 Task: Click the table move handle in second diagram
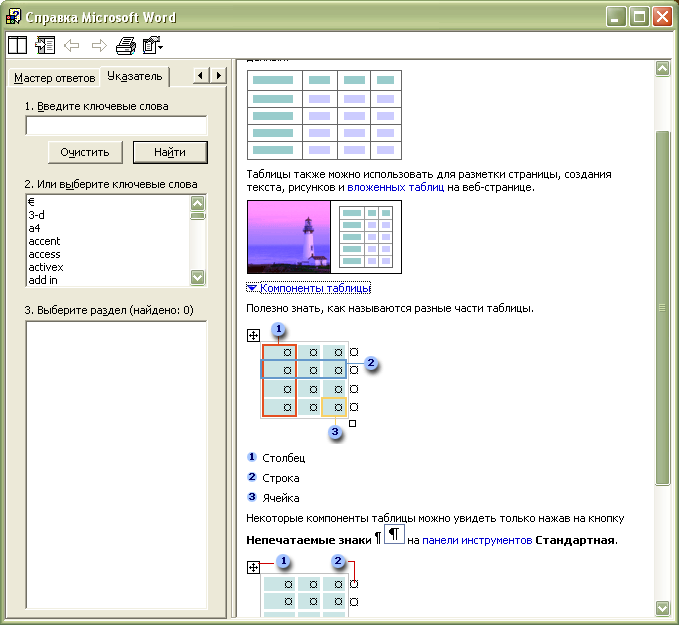253,567
